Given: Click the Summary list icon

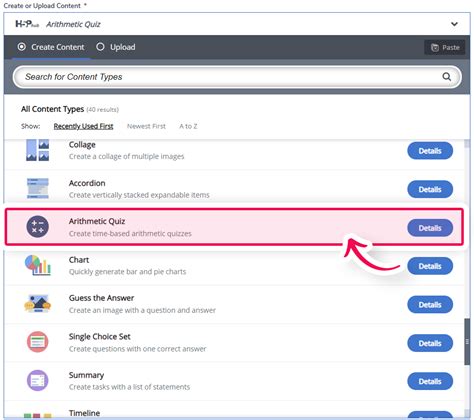Looking at the screenshot, I should click(x=38, y=380).
